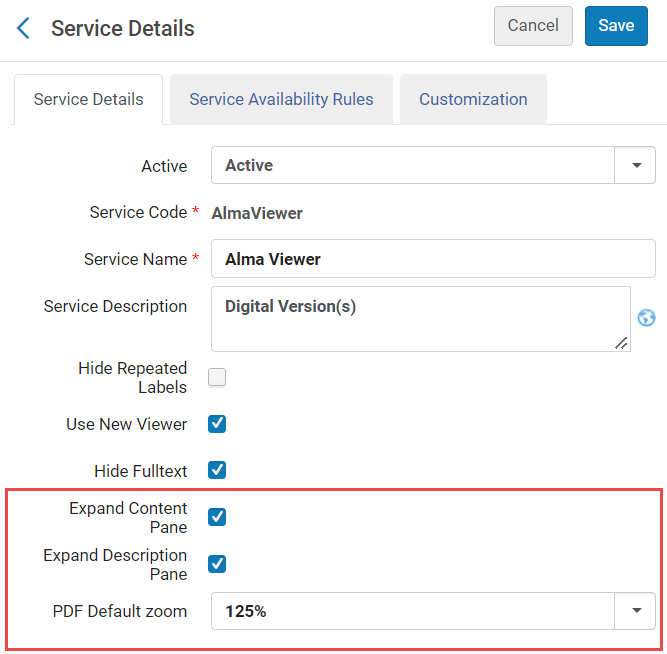Viewport: 667px width, 654px height.
Task: Click the resize grip of Service Description
Action: click(x=621, y=343)
